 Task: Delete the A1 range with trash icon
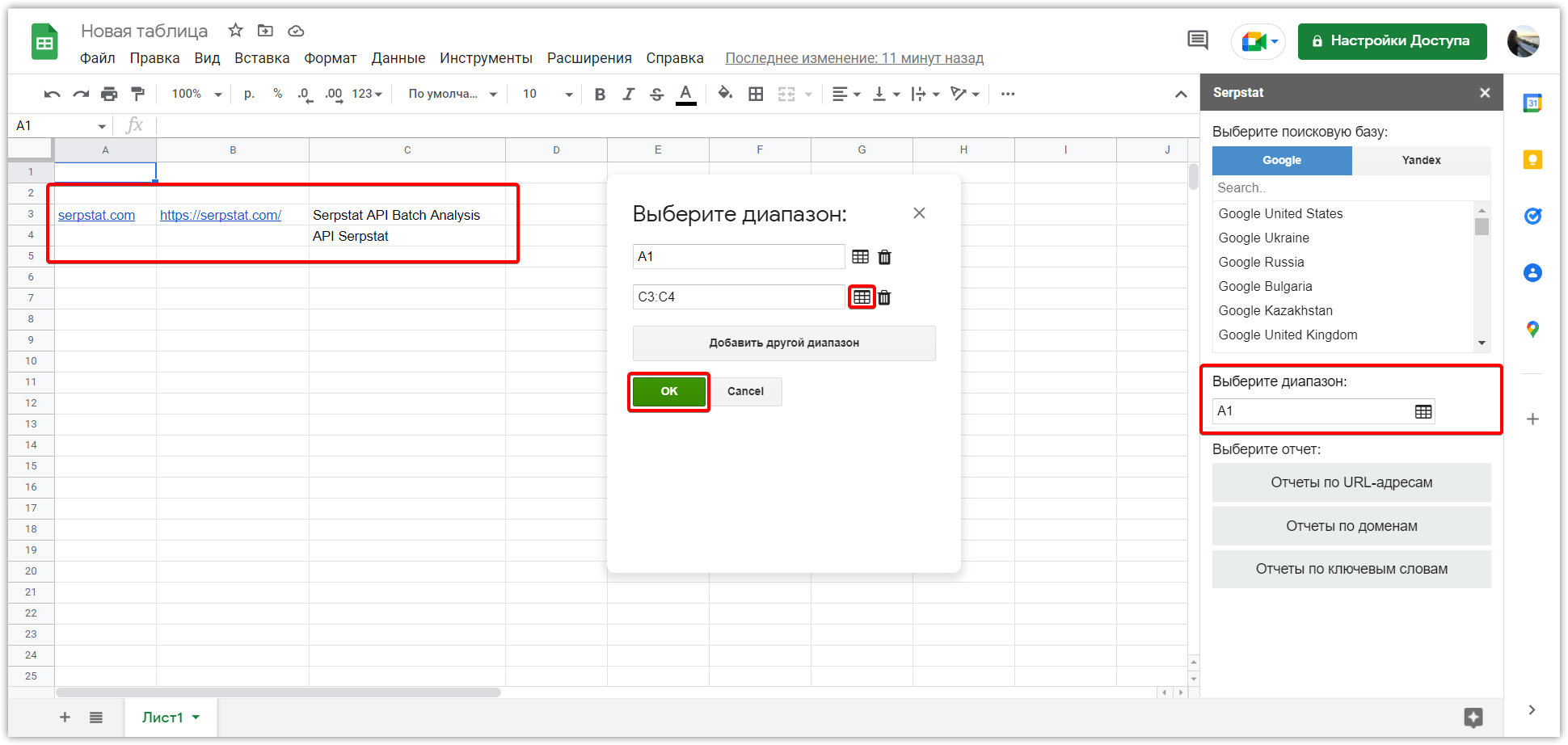tap(885, 257)
